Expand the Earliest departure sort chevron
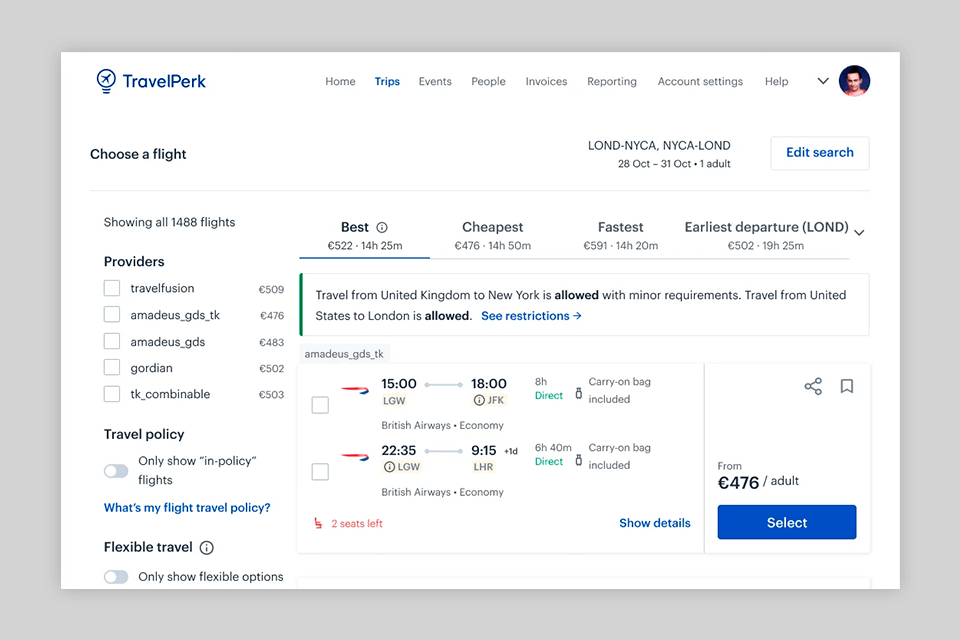The image size is (960, 640). (x=859, y=233)
